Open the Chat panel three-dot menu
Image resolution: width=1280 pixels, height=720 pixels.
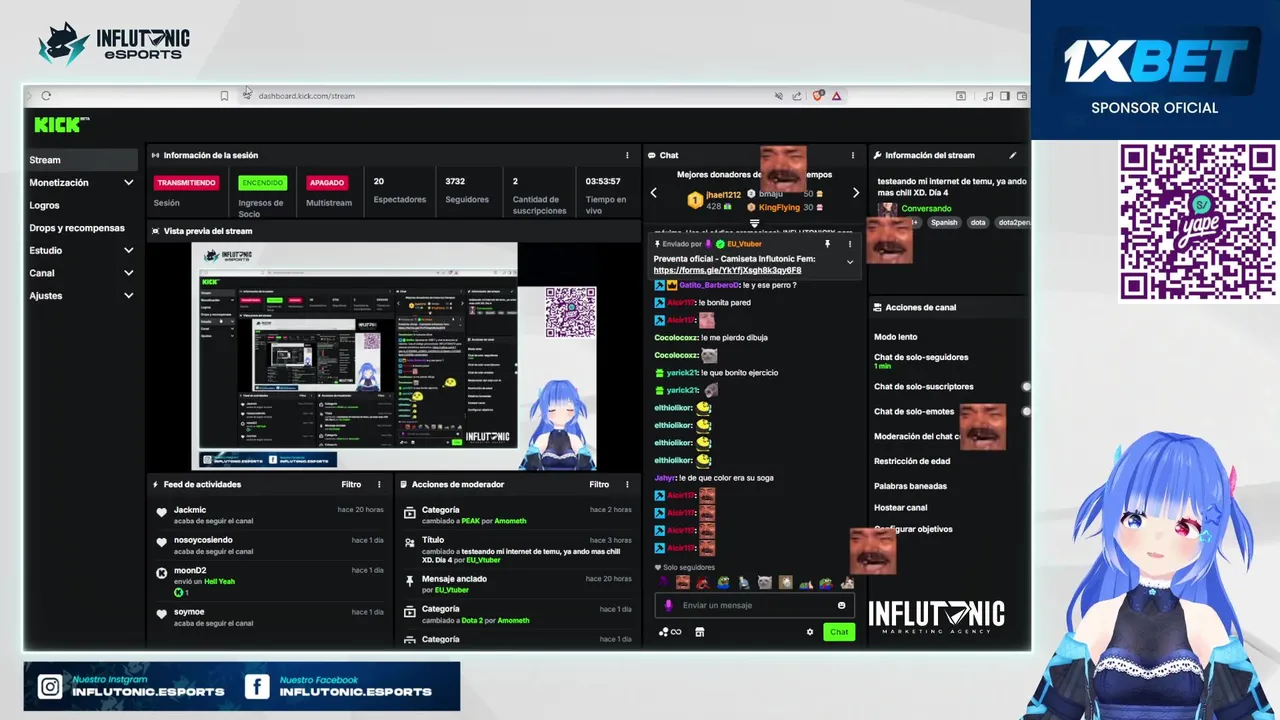pyautogui.click(x=853, y=155)
